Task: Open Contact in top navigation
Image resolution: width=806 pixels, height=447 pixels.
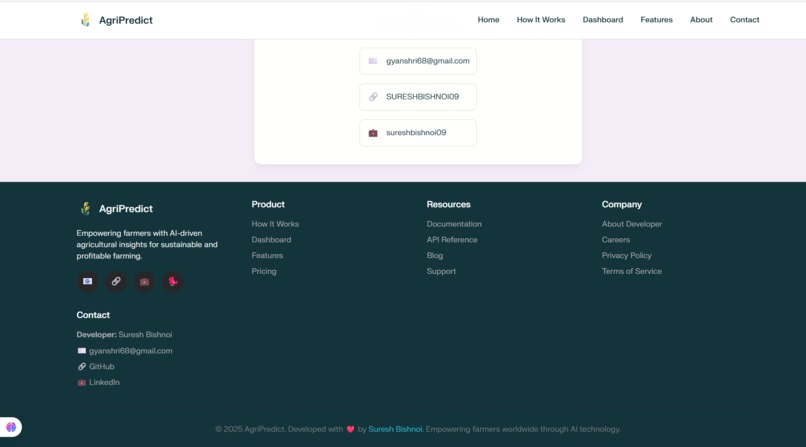Action: [x=744, y=20]
